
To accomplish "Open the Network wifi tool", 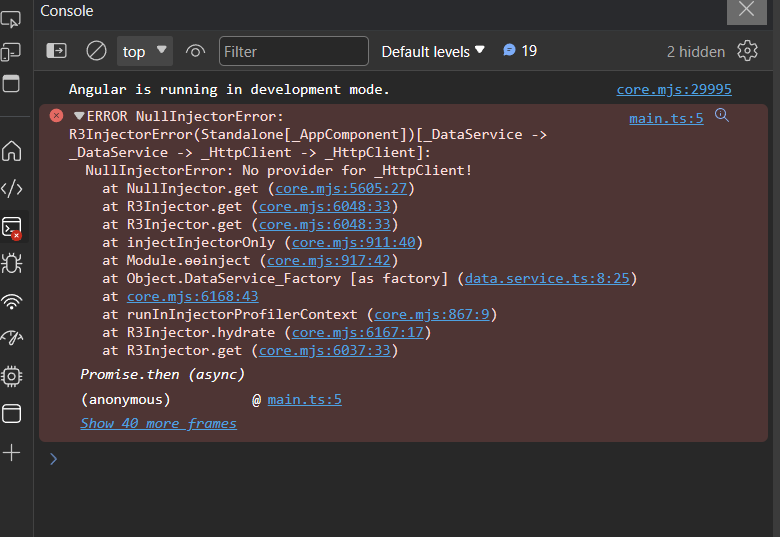I will 12,301.
